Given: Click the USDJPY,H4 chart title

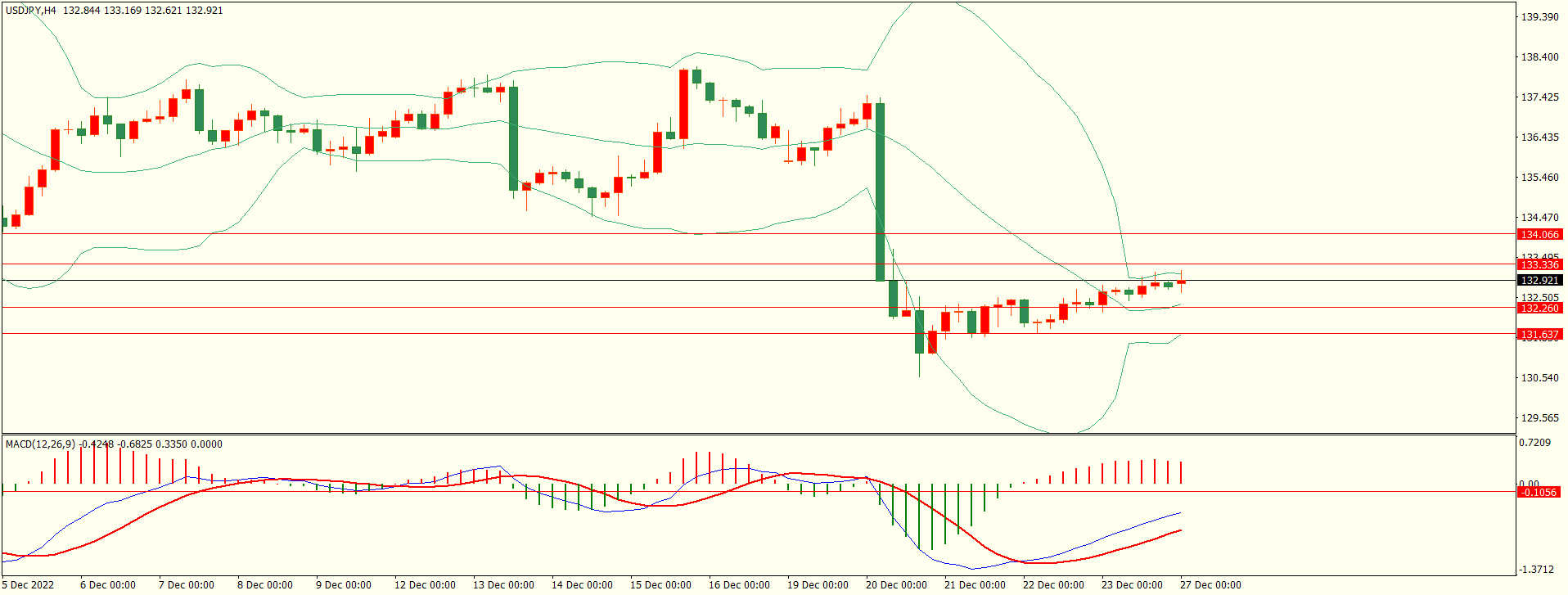Looking at the screenshot, I should 31,11.
